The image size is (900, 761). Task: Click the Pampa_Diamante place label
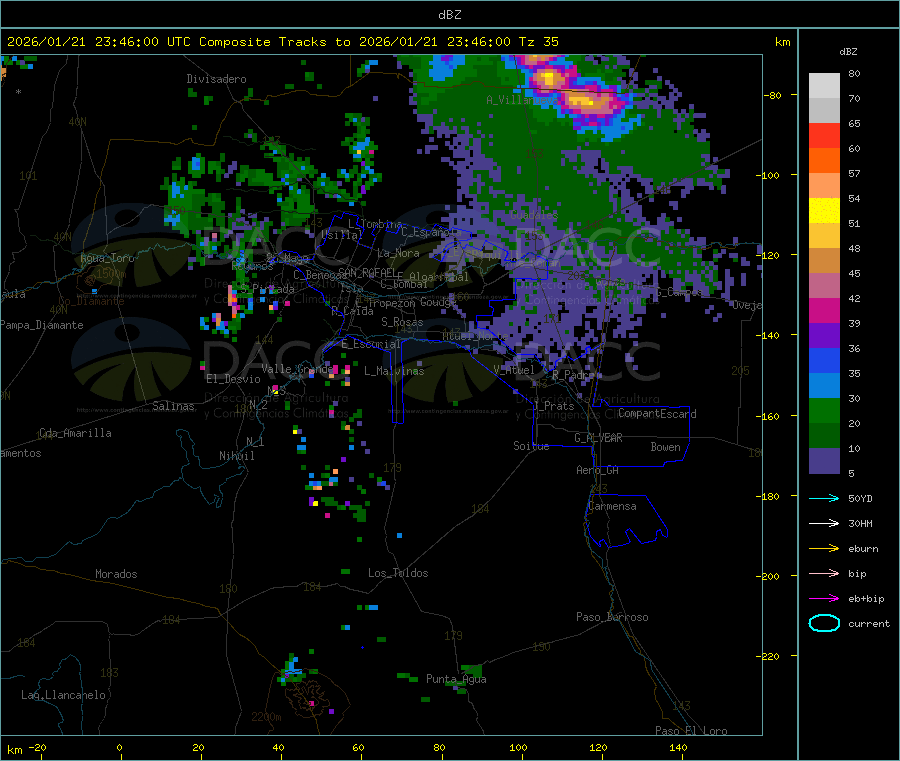41,325
